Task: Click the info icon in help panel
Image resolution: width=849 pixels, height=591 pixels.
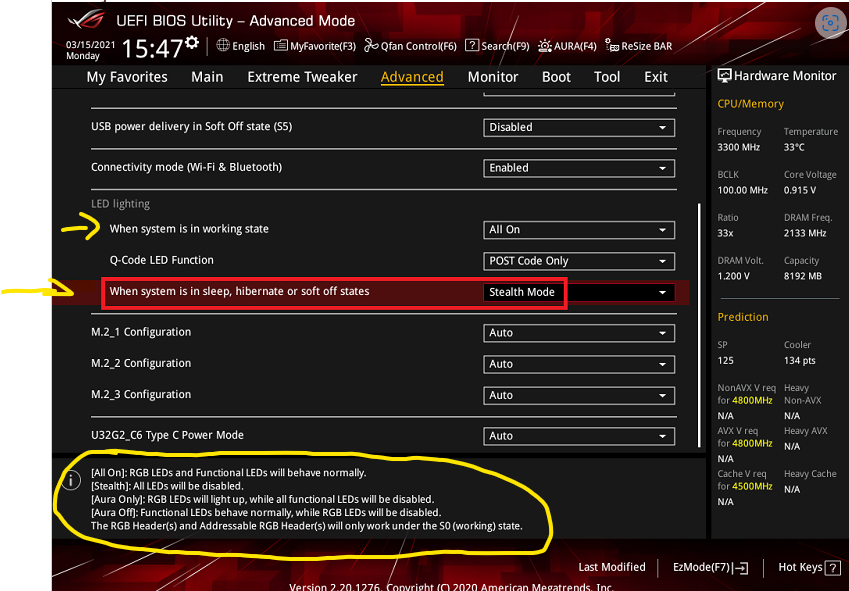Action: pyautogui.click(x=70, y=481)
